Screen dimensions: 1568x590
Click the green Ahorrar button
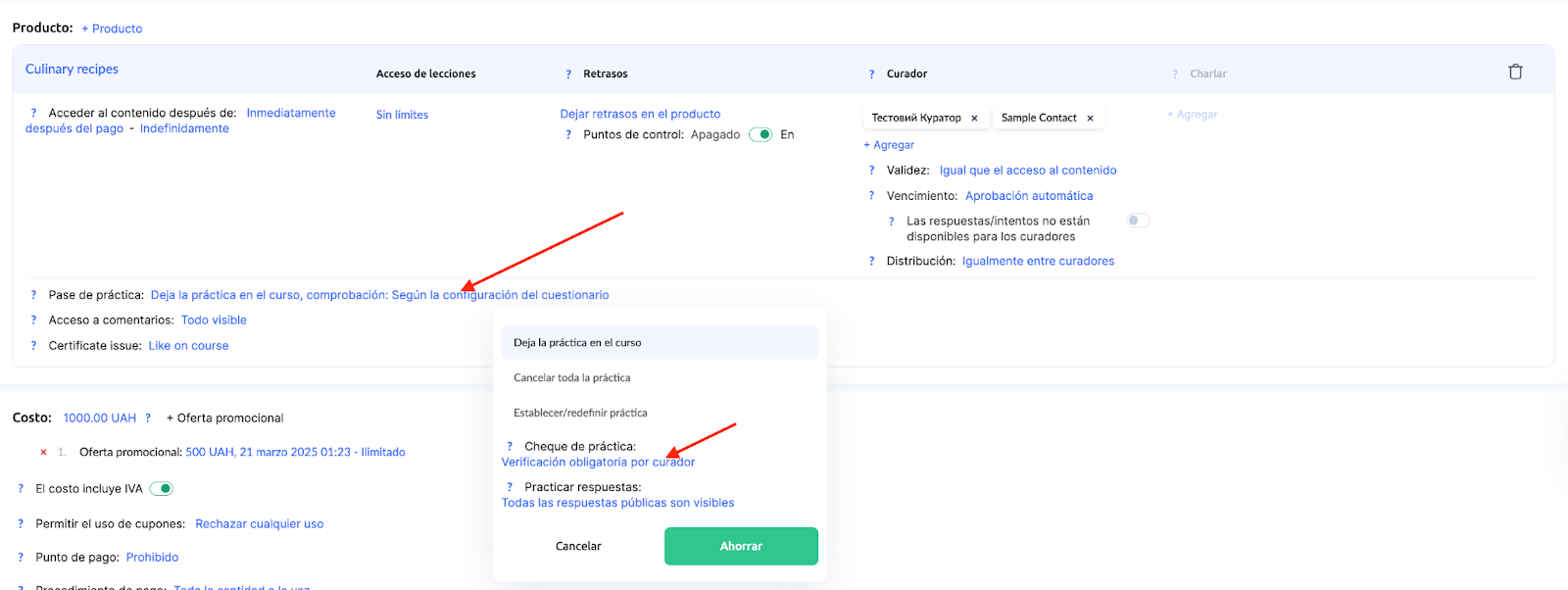(741, 547)
